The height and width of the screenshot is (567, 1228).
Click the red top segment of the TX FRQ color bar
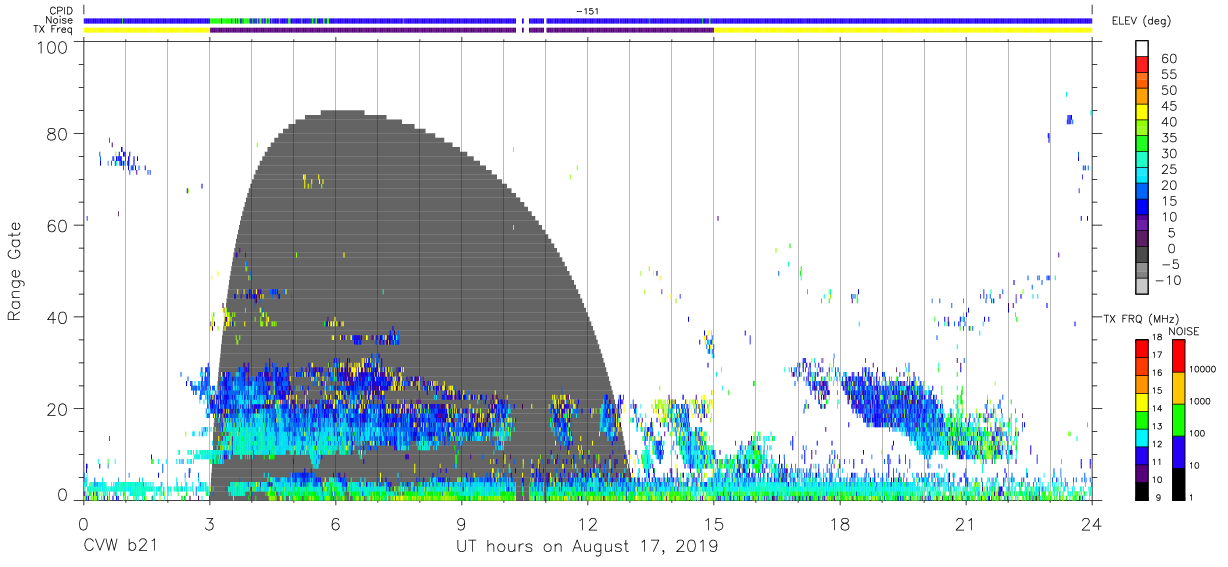pyautogui.click(x=1142, y=347)
